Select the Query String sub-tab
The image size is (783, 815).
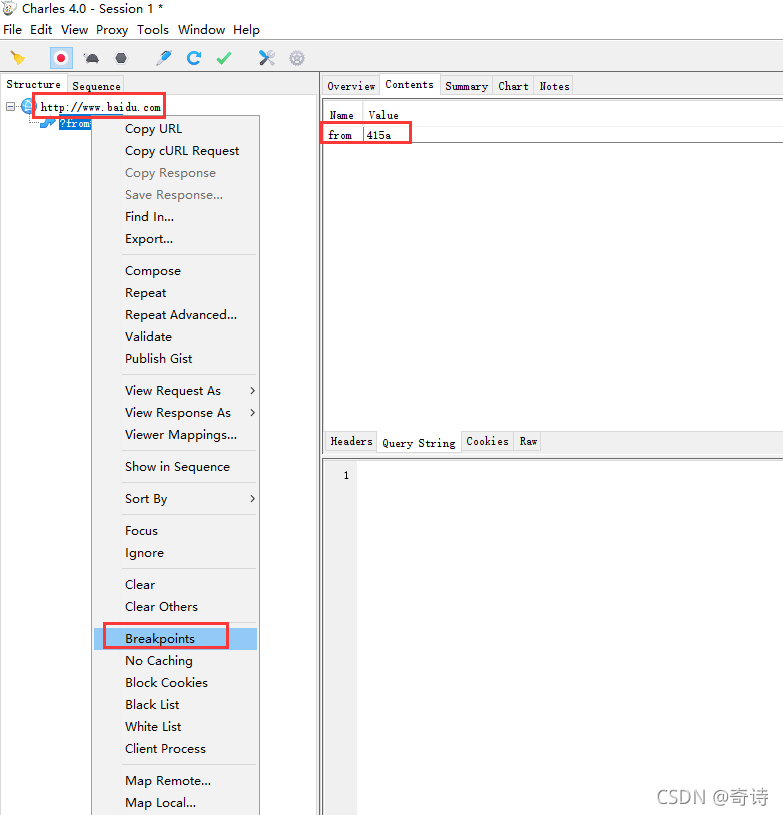pos(419,443)
